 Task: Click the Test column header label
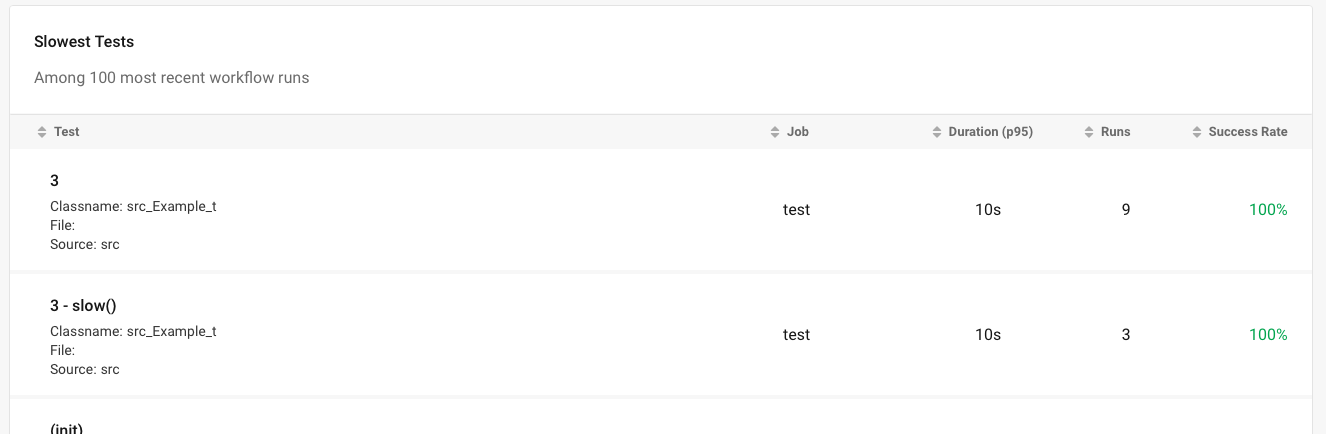pyautogui.click(x=67, y=132)
